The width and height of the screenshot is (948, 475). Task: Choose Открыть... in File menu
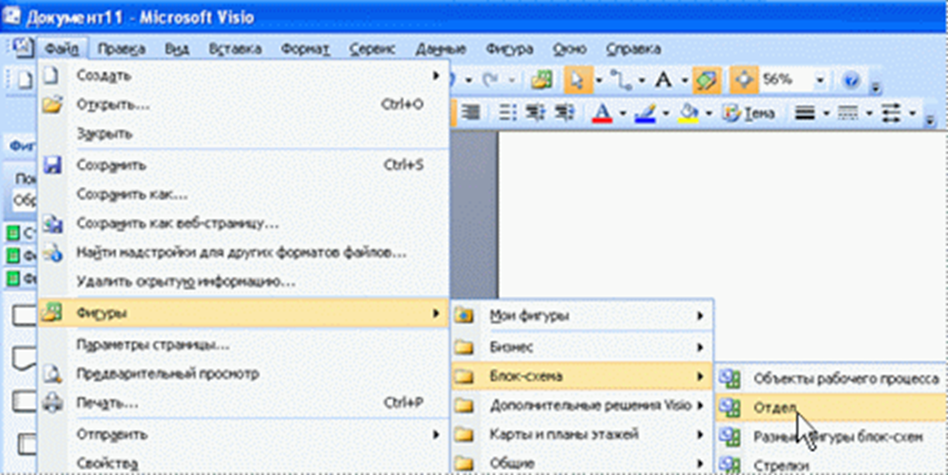[243, 105]
